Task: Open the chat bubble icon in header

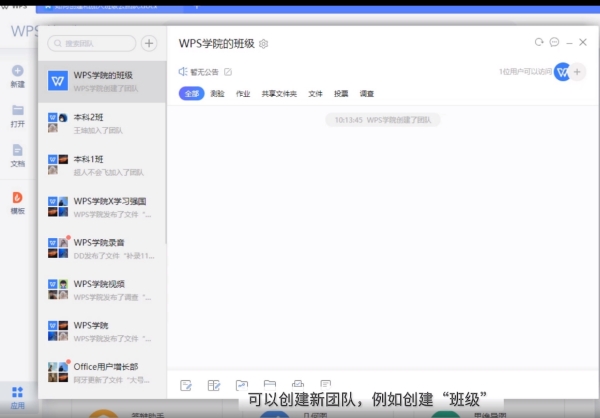Action: pyautogui.click(x=554, y=42)
